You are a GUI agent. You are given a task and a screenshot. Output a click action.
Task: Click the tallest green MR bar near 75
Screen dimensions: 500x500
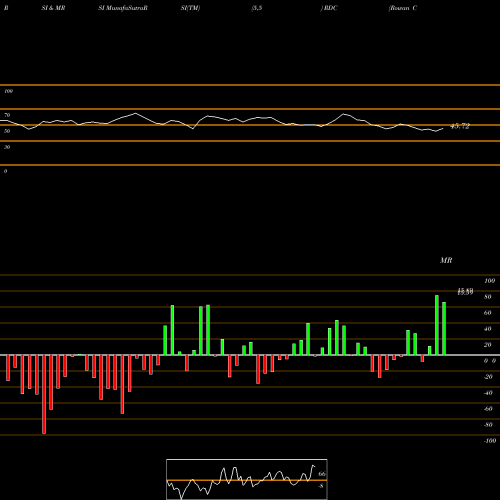437,325
